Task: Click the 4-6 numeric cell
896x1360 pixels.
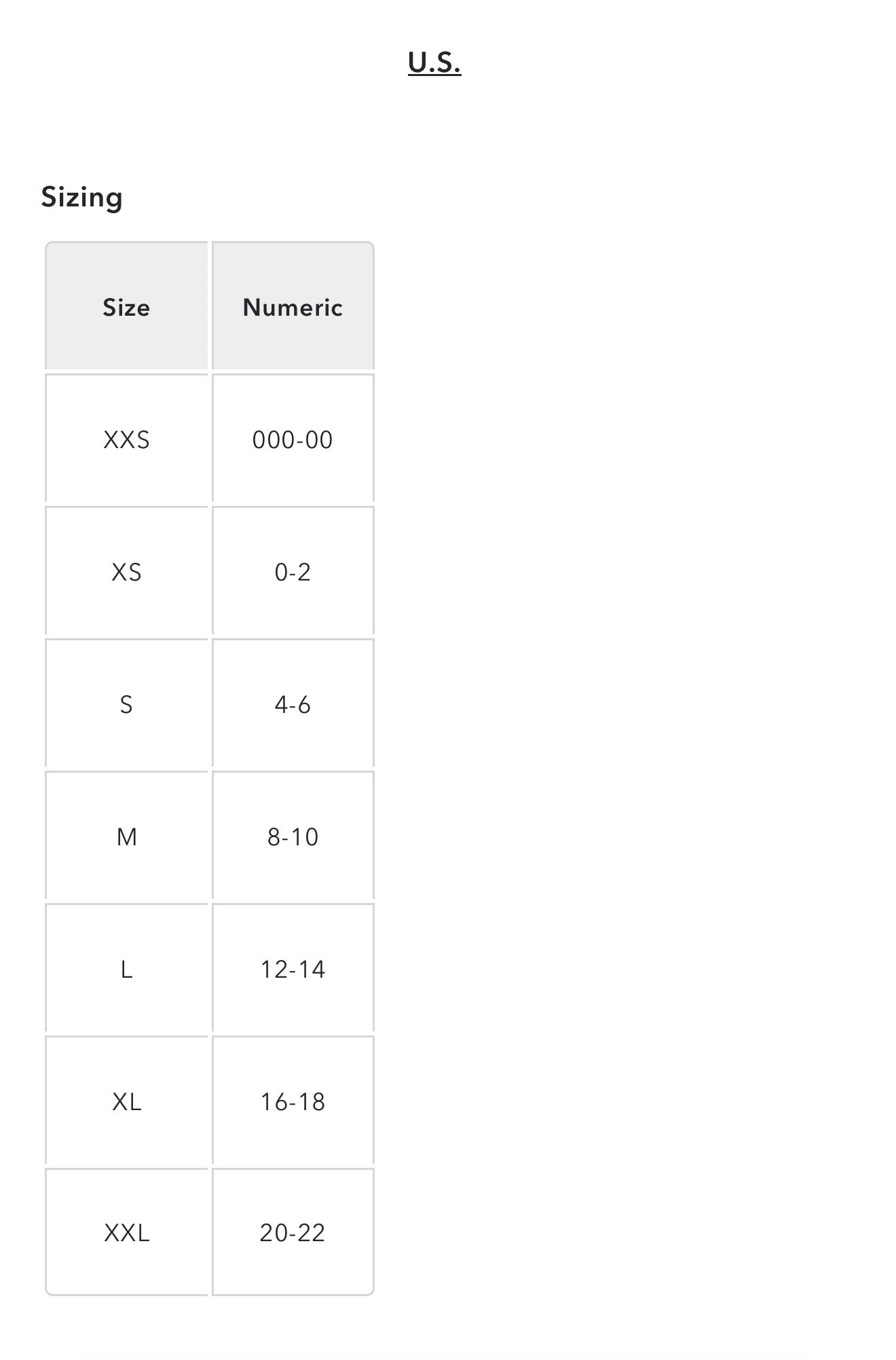Action: pyautogui.click(x=293, y=703)
